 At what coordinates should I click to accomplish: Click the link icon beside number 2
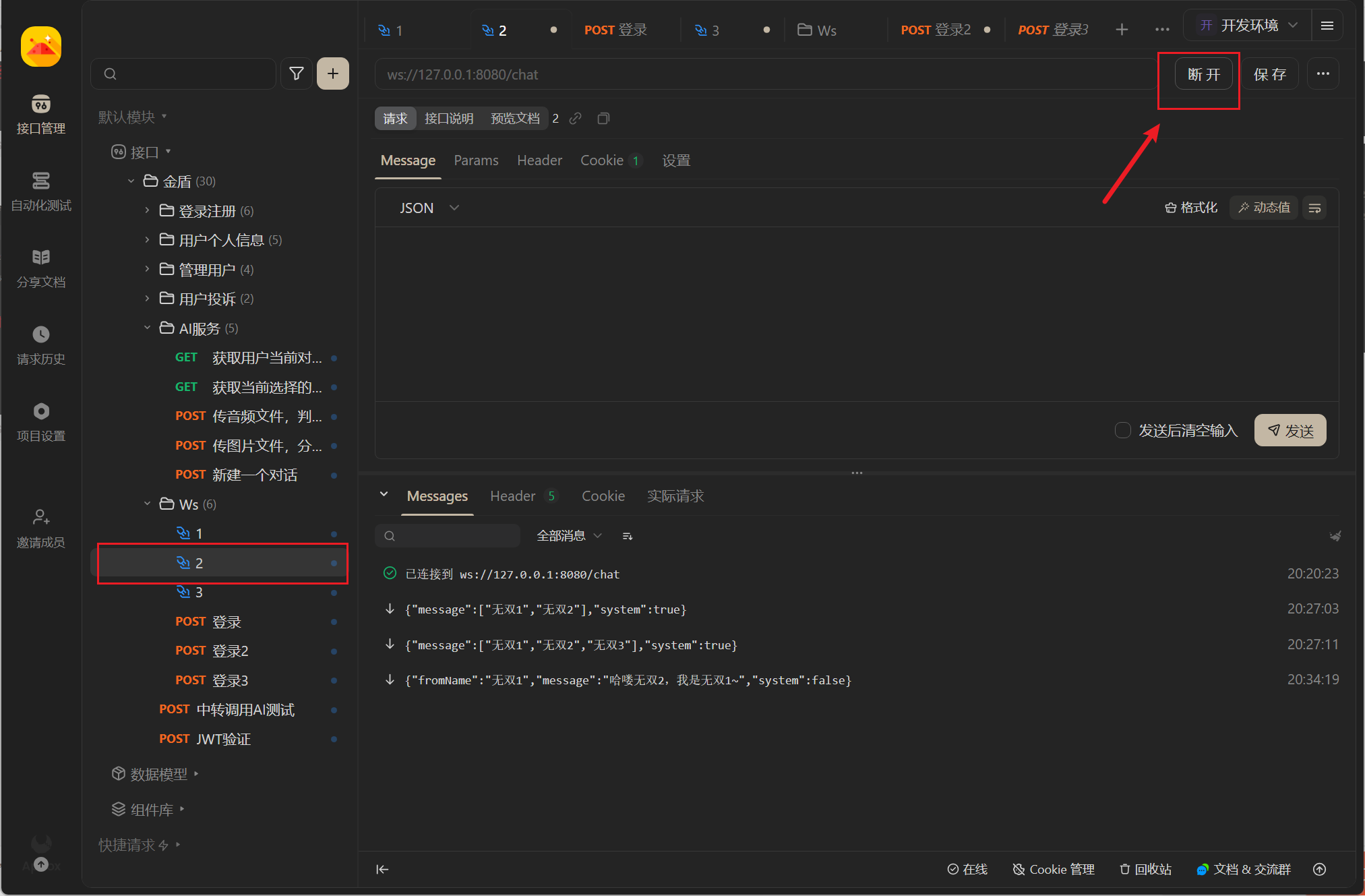pos(575,119)
